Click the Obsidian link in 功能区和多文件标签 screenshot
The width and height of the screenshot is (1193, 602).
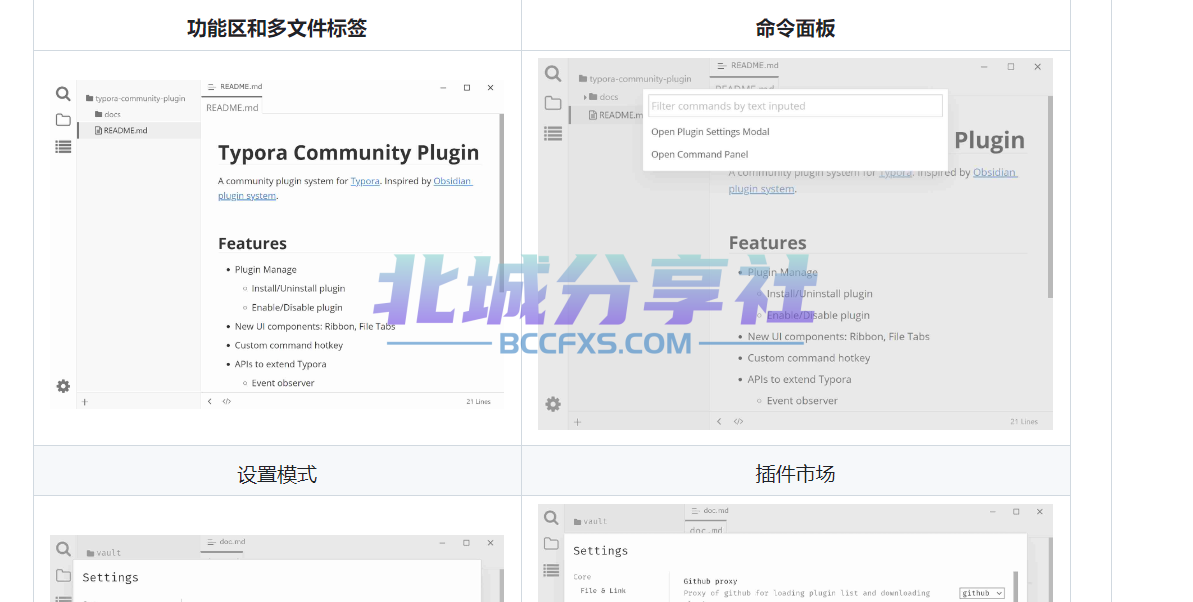[x=453, y=181]
